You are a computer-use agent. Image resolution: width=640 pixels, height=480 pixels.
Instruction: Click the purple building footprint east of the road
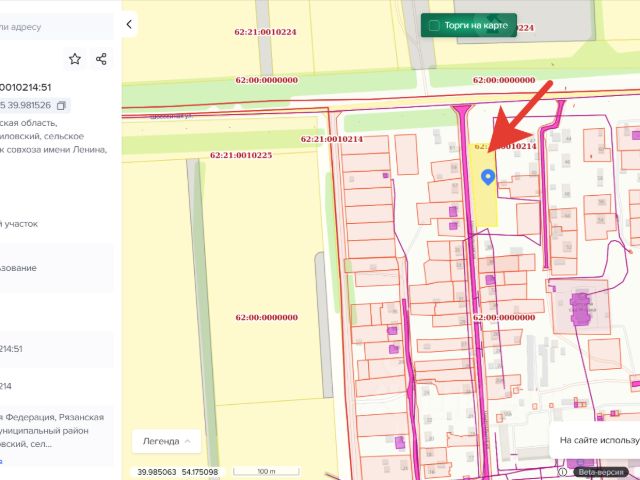(580, 309)
